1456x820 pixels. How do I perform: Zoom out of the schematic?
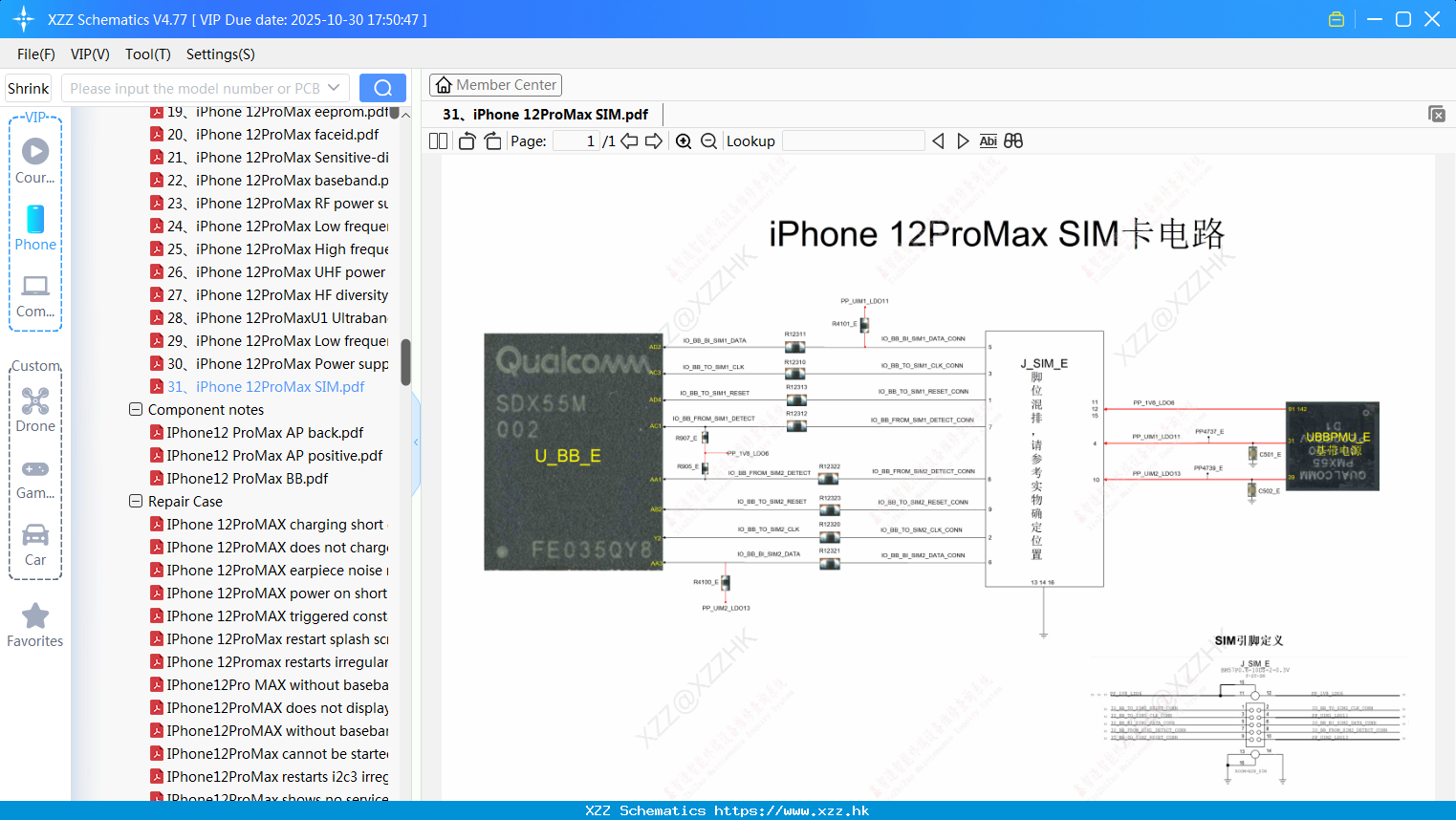(x=709, y=141)
